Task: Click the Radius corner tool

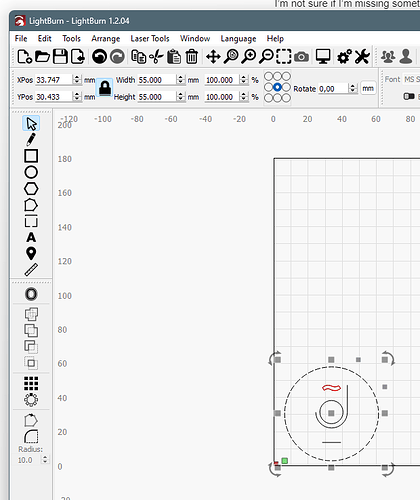Action: [x=31, y=436]
